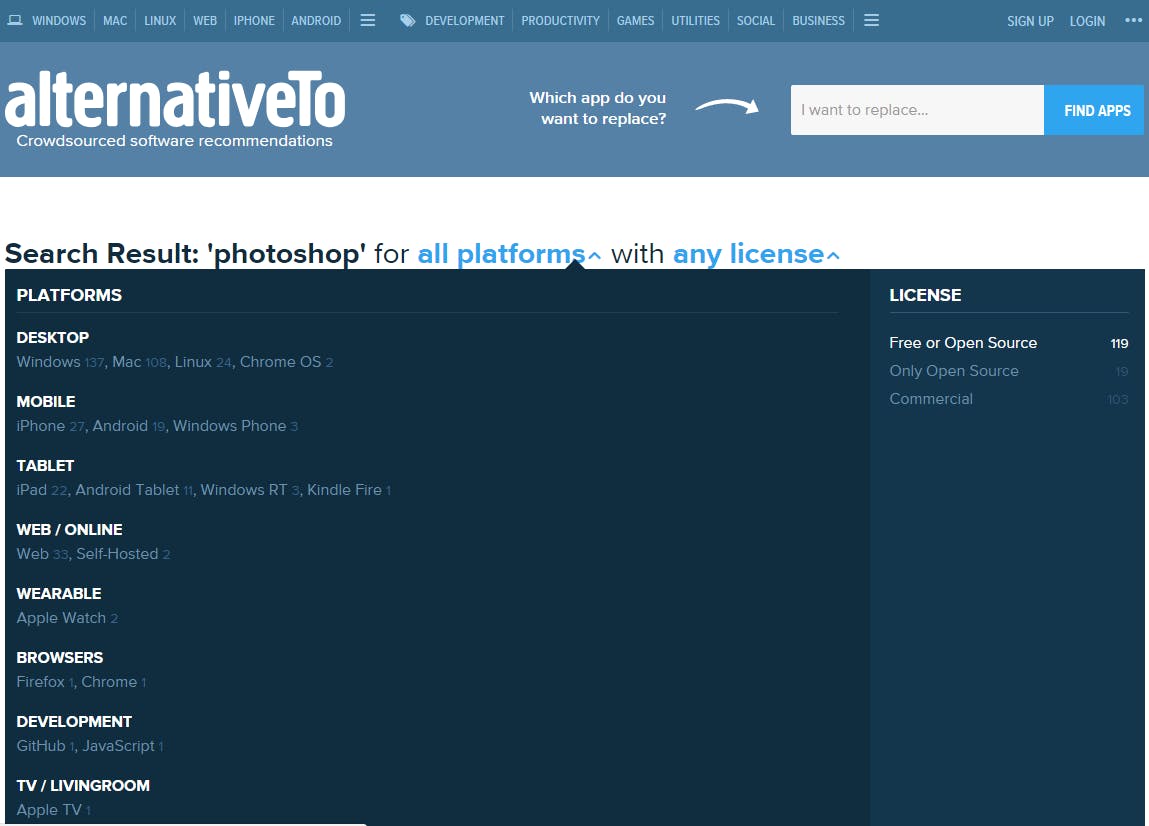
Task: Open the iPhone platform menu item
Action: [x=254, y=21]
